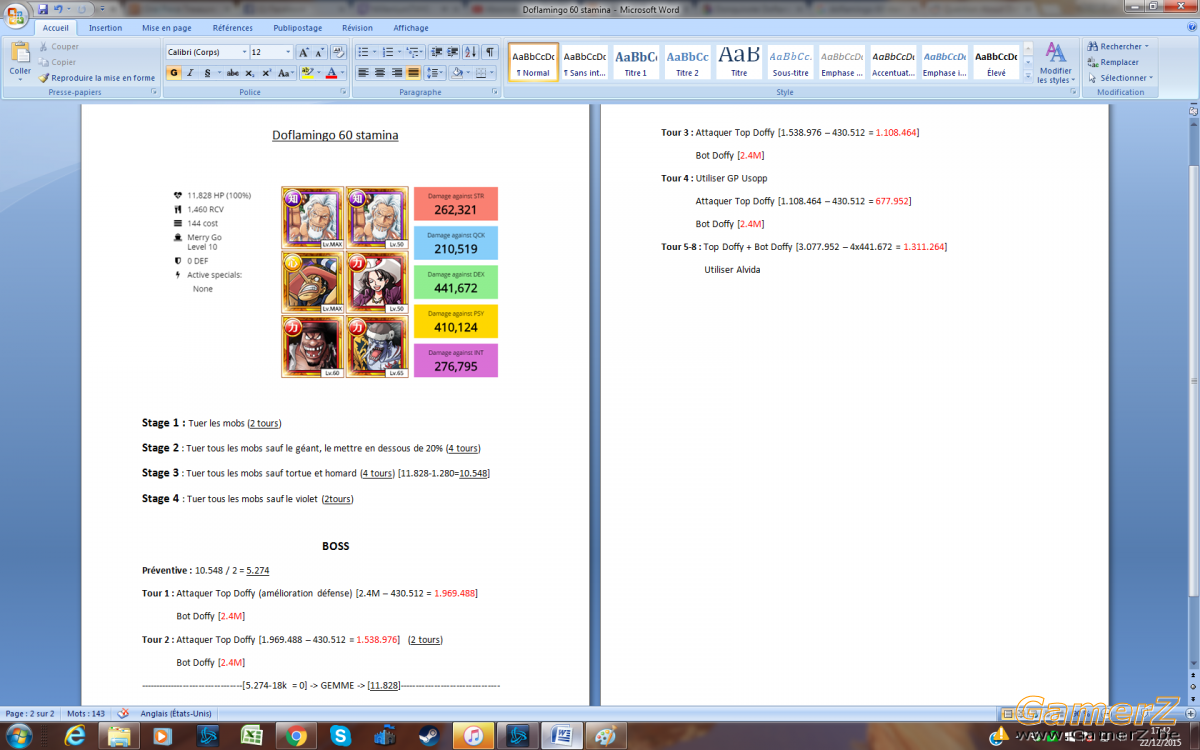This screenshot has height=750, width=1200.
Task: Open the Calibri (Corps) font dropdown
Action: pos(244,52)
